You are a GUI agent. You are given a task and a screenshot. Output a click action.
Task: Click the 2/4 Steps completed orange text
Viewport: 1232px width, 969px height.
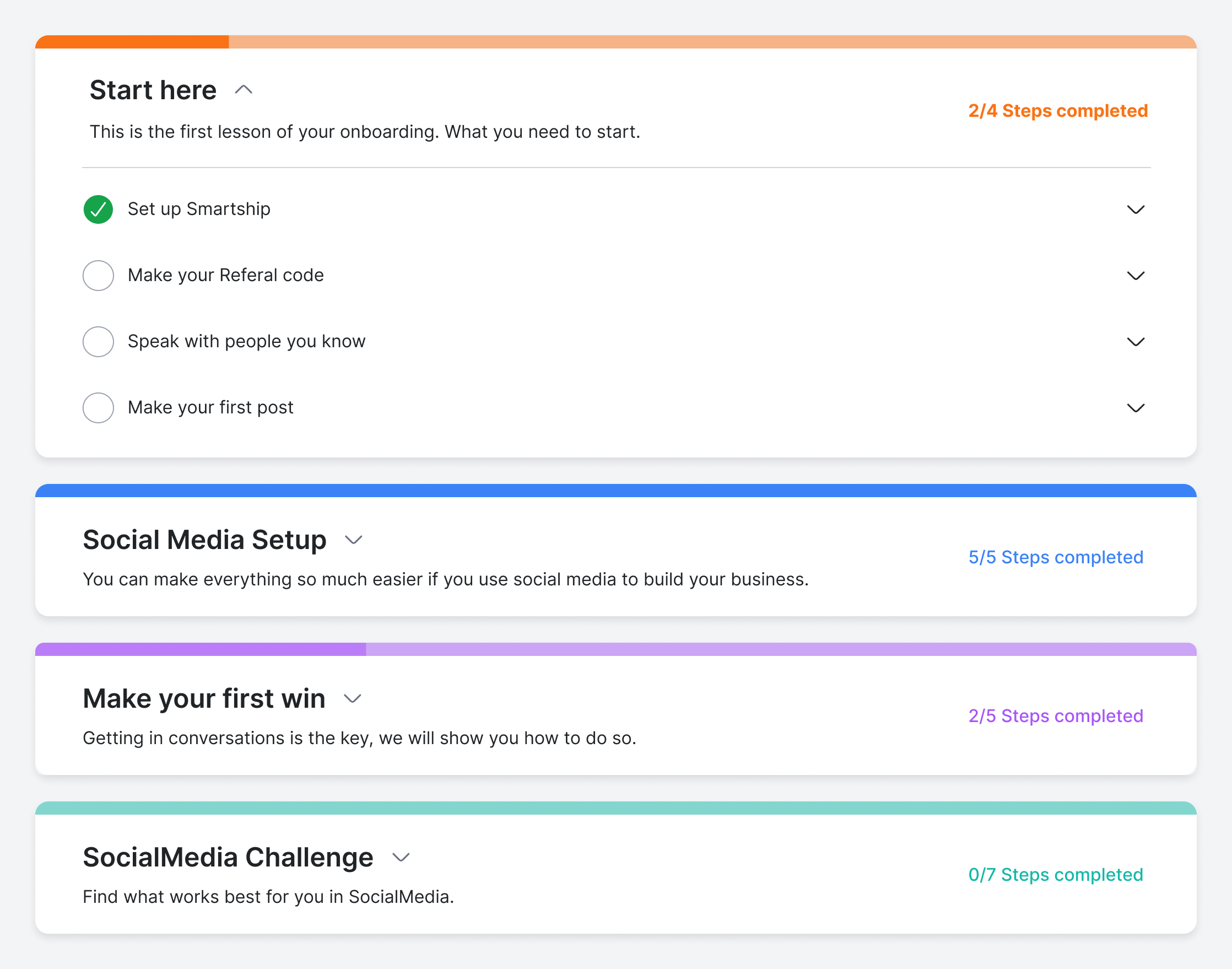click(1057, 111)
